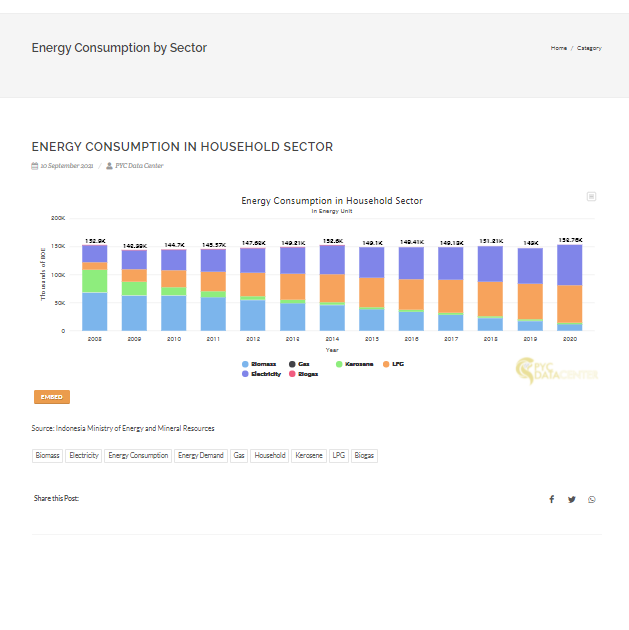Go to Home breadcrumb link

tap(558, 48)
